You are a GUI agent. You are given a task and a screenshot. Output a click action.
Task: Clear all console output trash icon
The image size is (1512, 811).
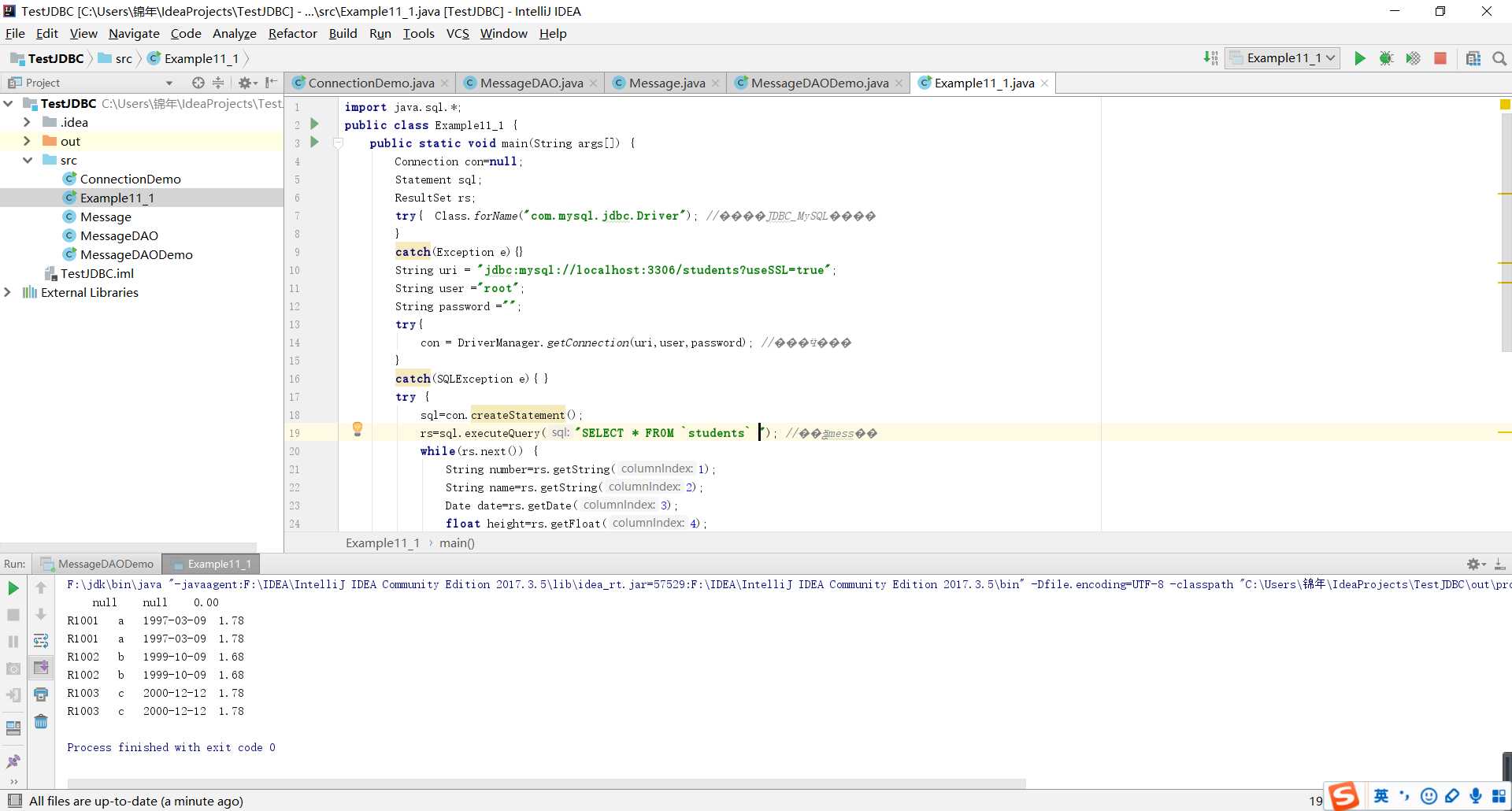pos(41,721)
